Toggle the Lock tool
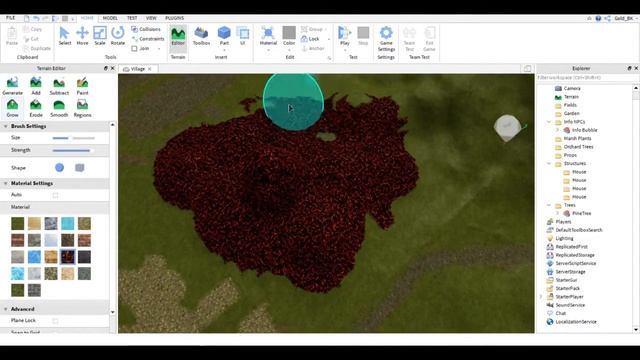 click(x=310, y=39)
